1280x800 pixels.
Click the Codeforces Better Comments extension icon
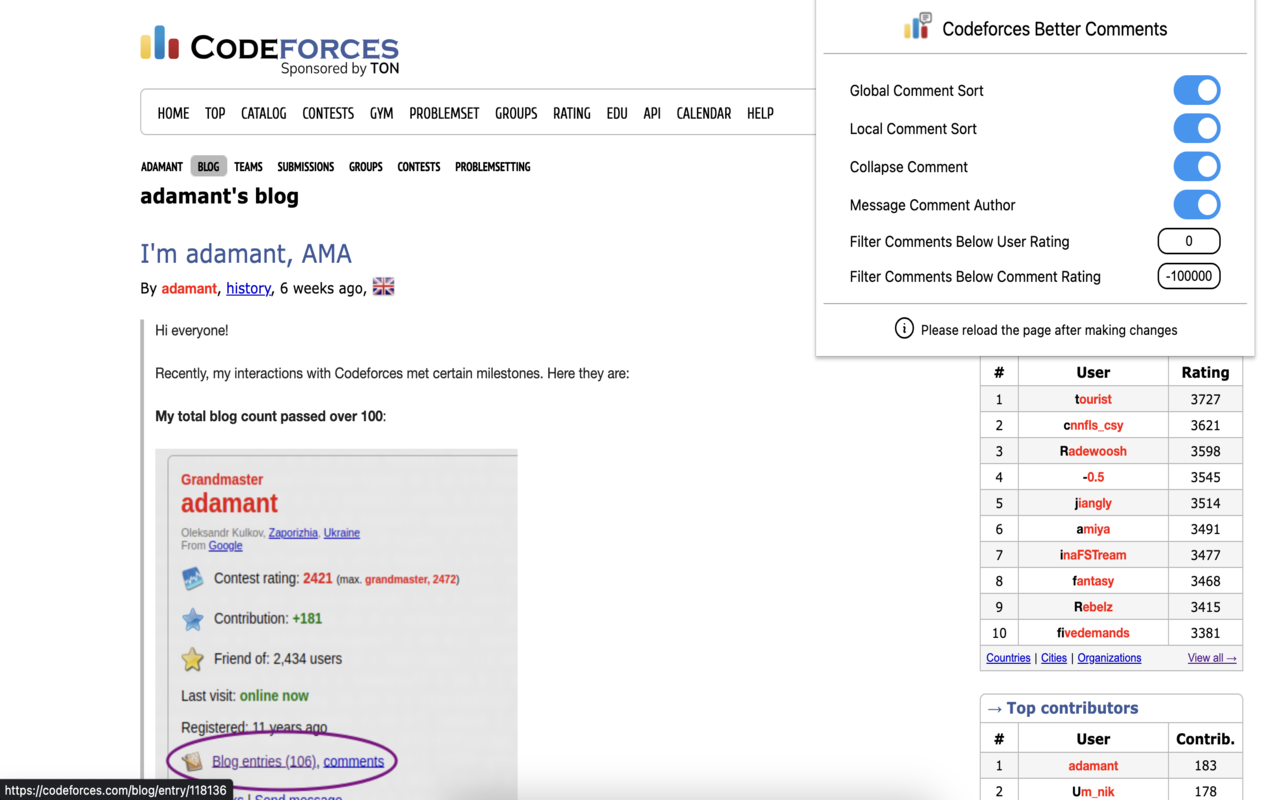click(916, 27)
